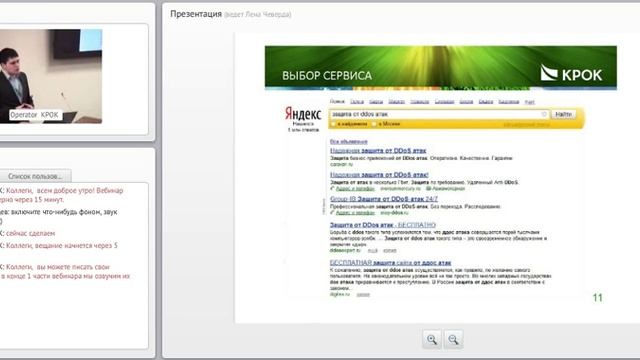Select the Operator KPOK name label
This screenshot has width=640, height=360.
35,115
